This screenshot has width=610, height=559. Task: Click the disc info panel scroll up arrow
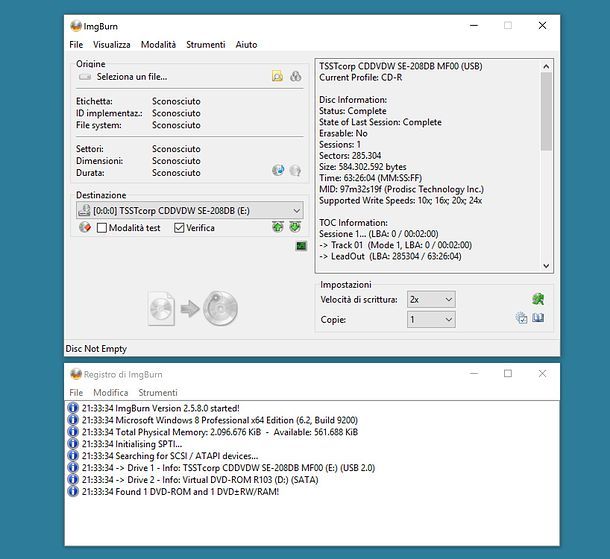tap(546, 67)
